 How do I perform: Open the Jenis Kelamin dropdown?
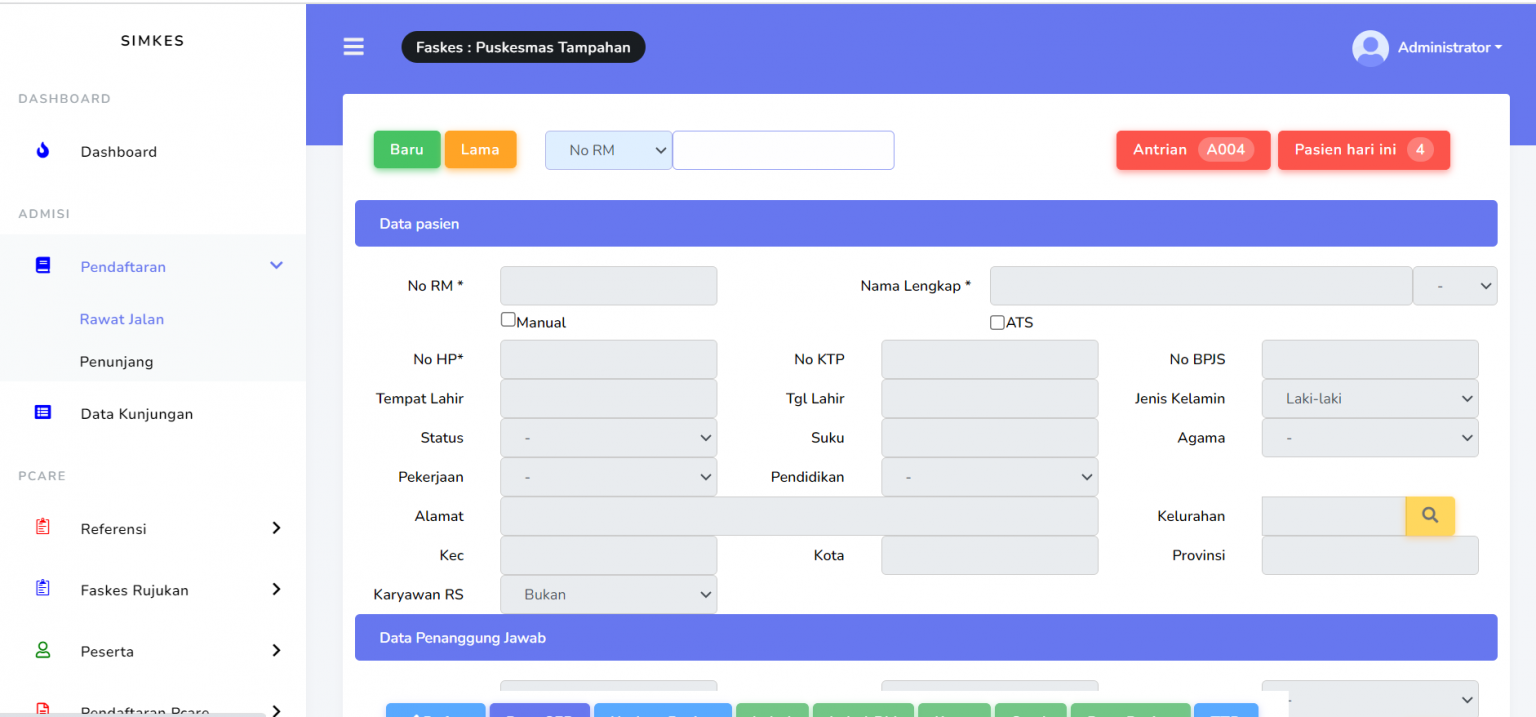1369,398
